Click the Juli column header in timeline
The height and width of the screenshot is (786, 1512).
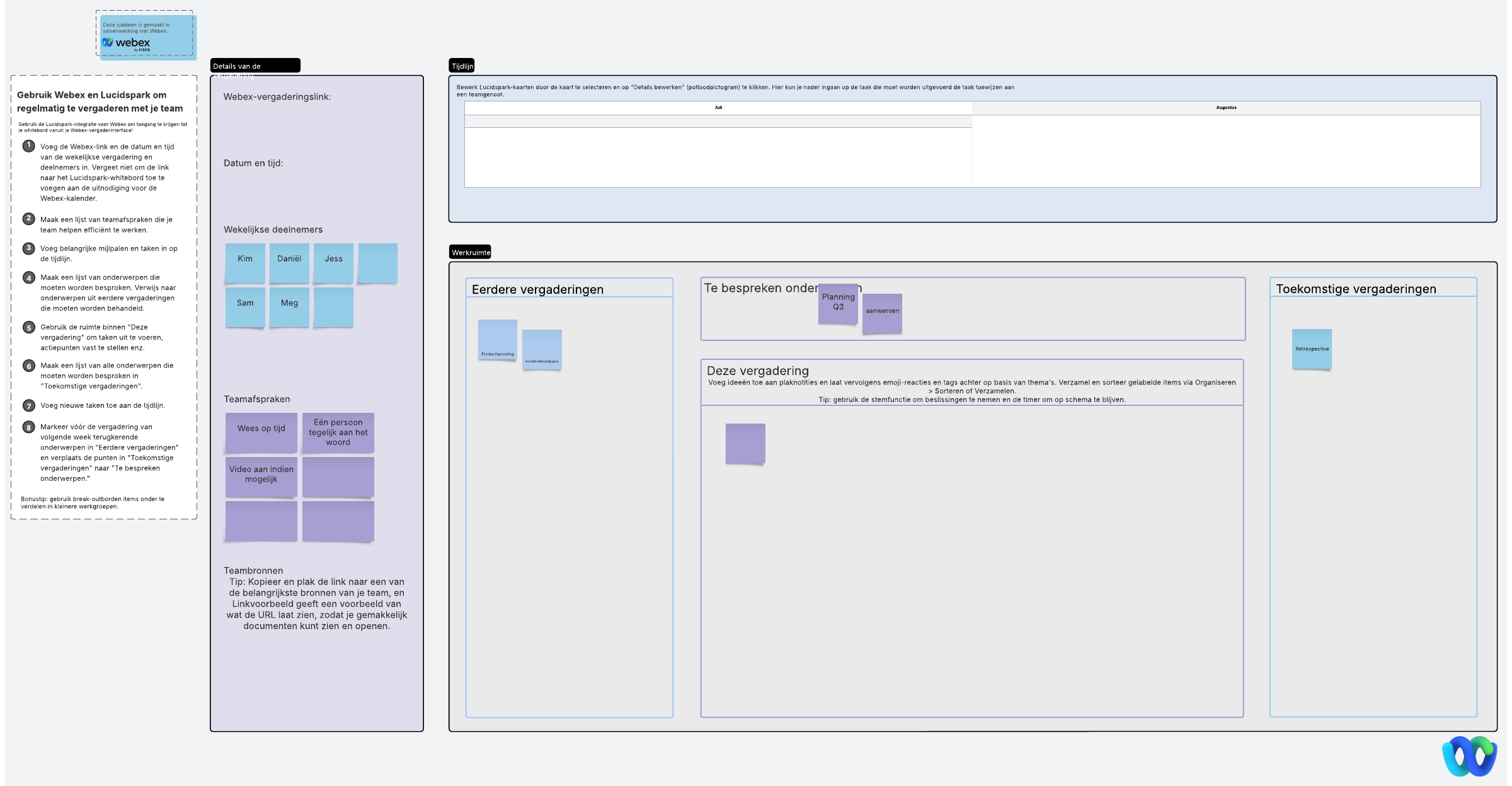pos(718,108)
